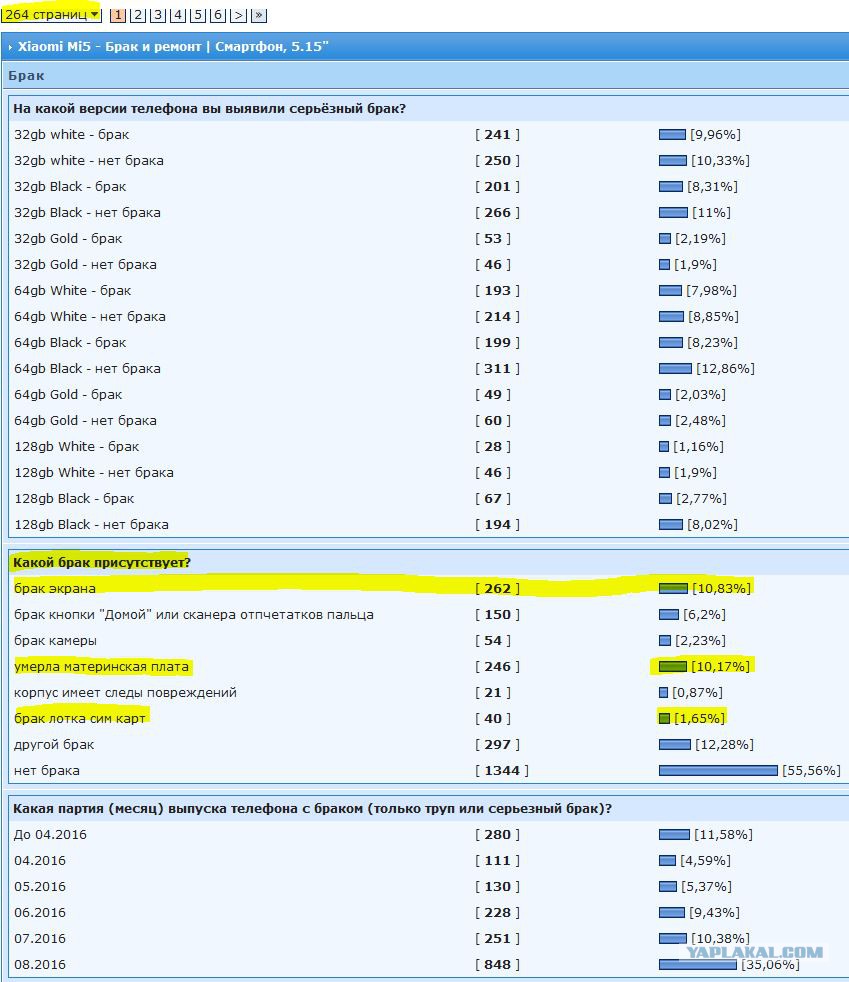Click the next page '>' button
The height and width of the screenshot is (982, 849).
click(238, 15)
